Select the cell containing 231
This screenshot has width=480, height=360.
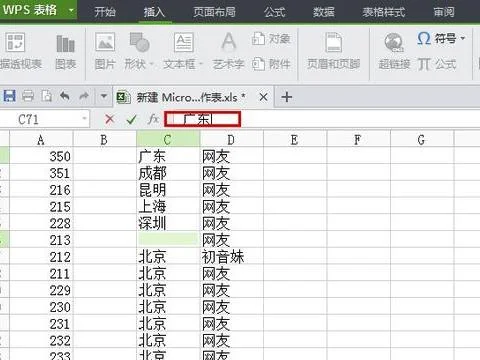click(x=41, y=324)
